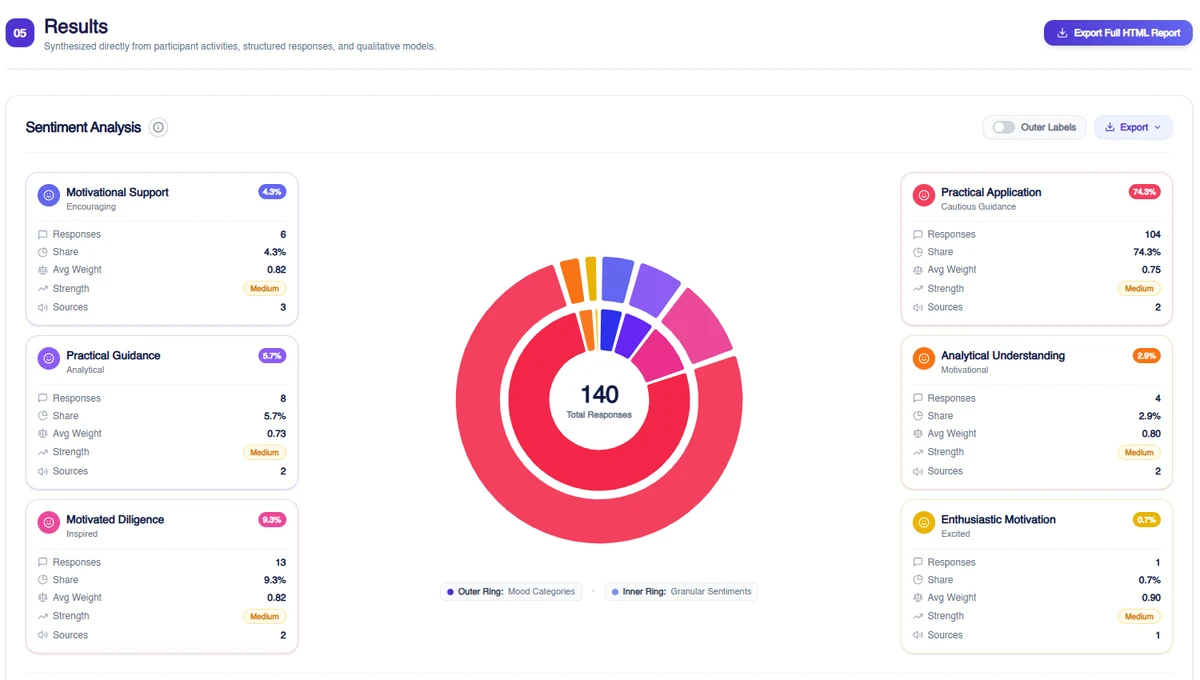This screenshot has height=680, width=1200.
Task: Click Avg Weight icon in Motivational Support card
Action: click(x=43, y=270)
